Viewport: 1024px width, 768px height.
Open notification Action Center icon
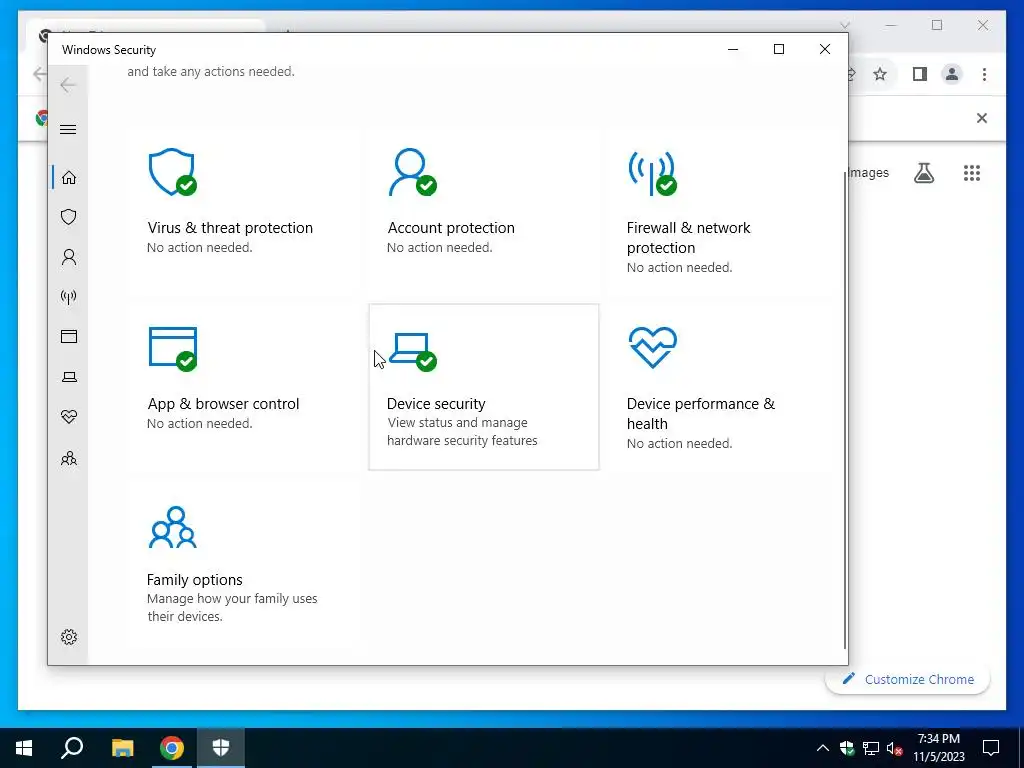pyautogui.click(x=991, y=748)
